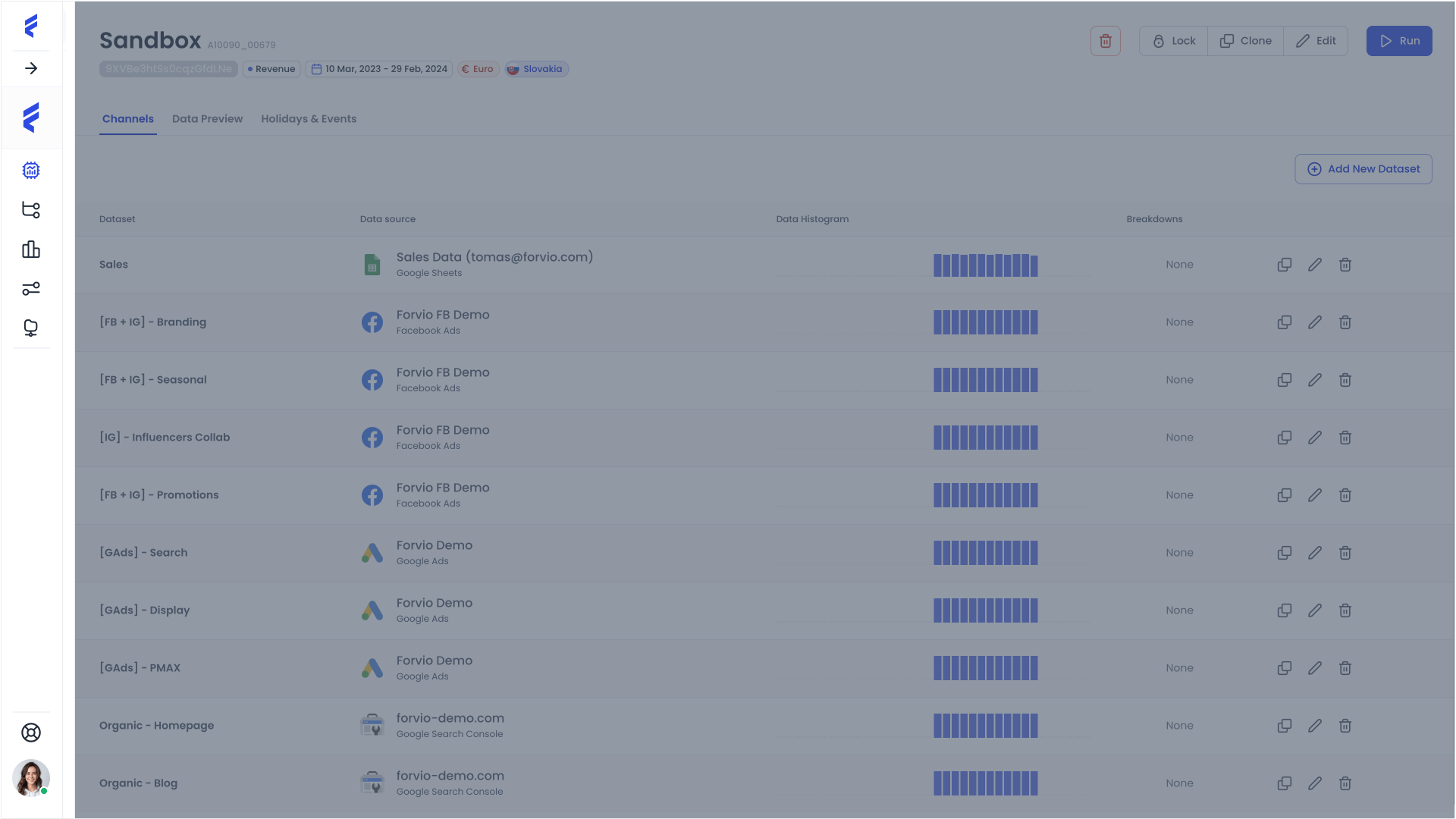Click Add New Dataset button
Viewport: 1456px width, 819px height.
point(1363,169)
